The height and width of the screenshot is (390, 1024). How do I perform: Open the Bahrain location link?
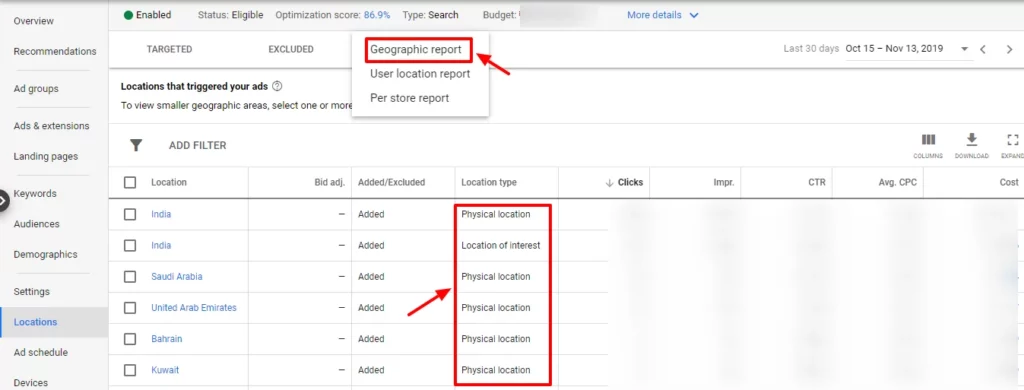[x=167, y=339]
